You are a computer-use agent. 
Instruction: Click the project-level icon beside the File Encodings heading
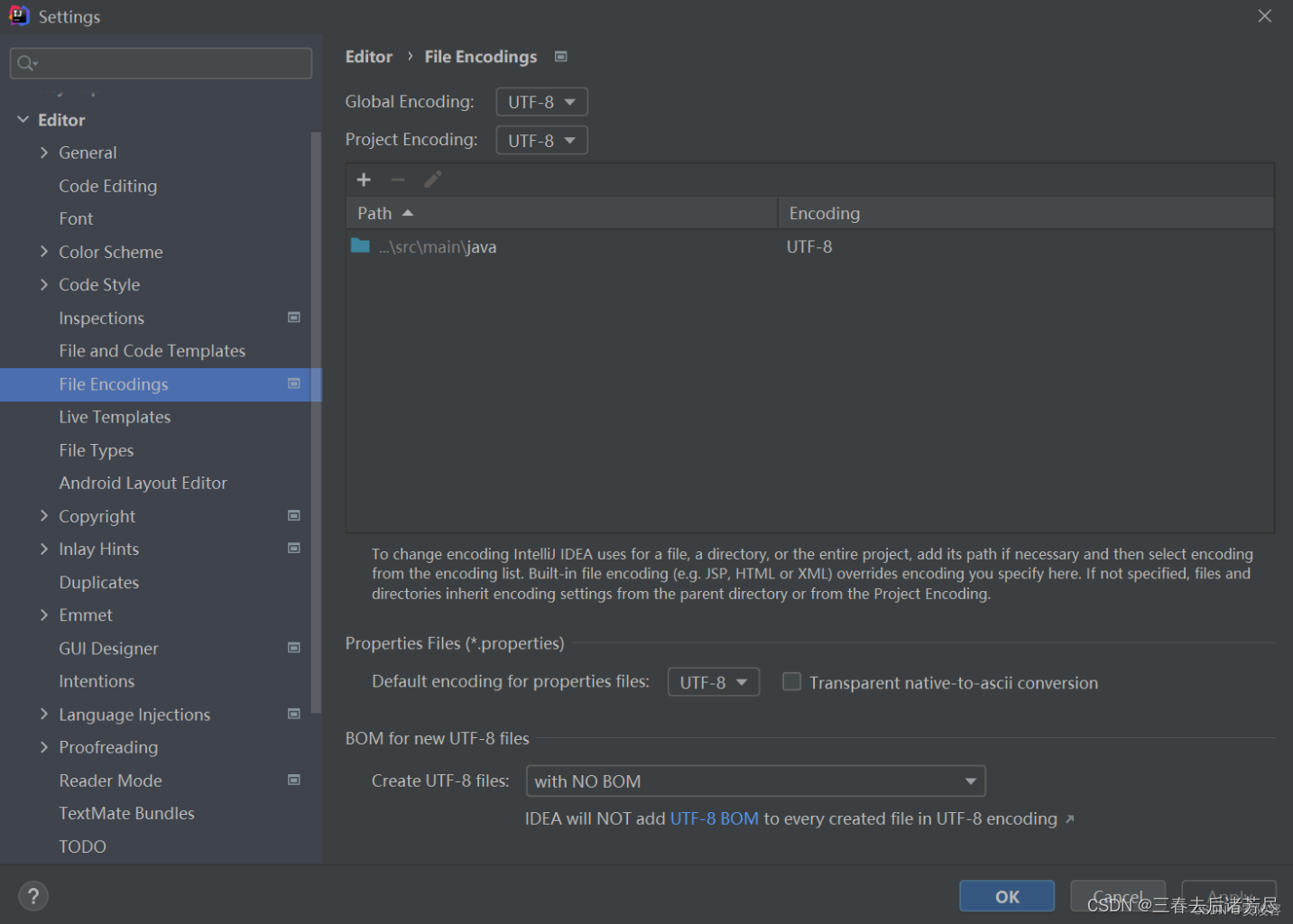[561, 57]
